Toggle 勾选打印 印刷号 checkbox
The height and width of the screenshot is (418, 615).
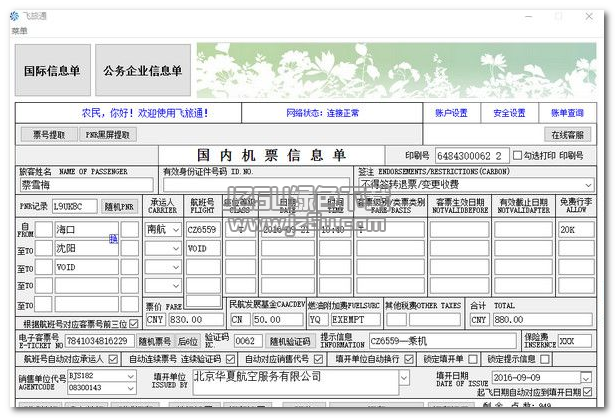(517, 156)
